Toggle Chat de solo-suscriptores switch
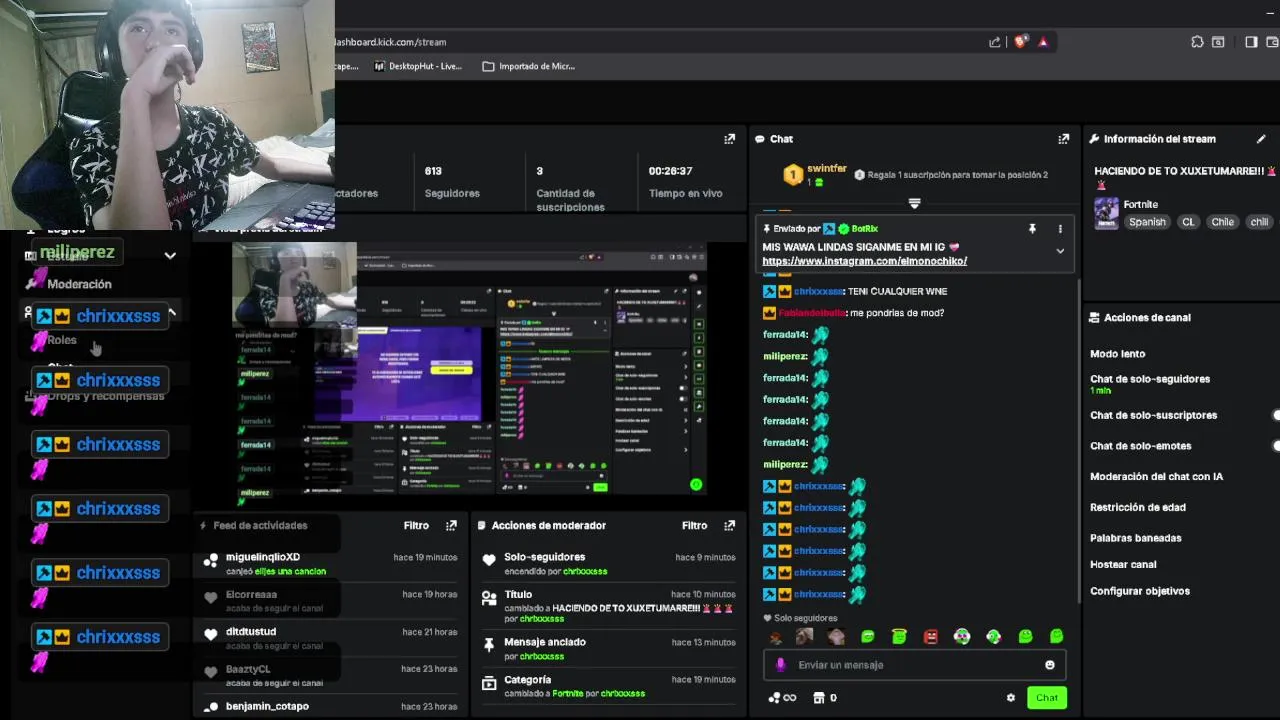The image size is (1280, 720). 1275,415
